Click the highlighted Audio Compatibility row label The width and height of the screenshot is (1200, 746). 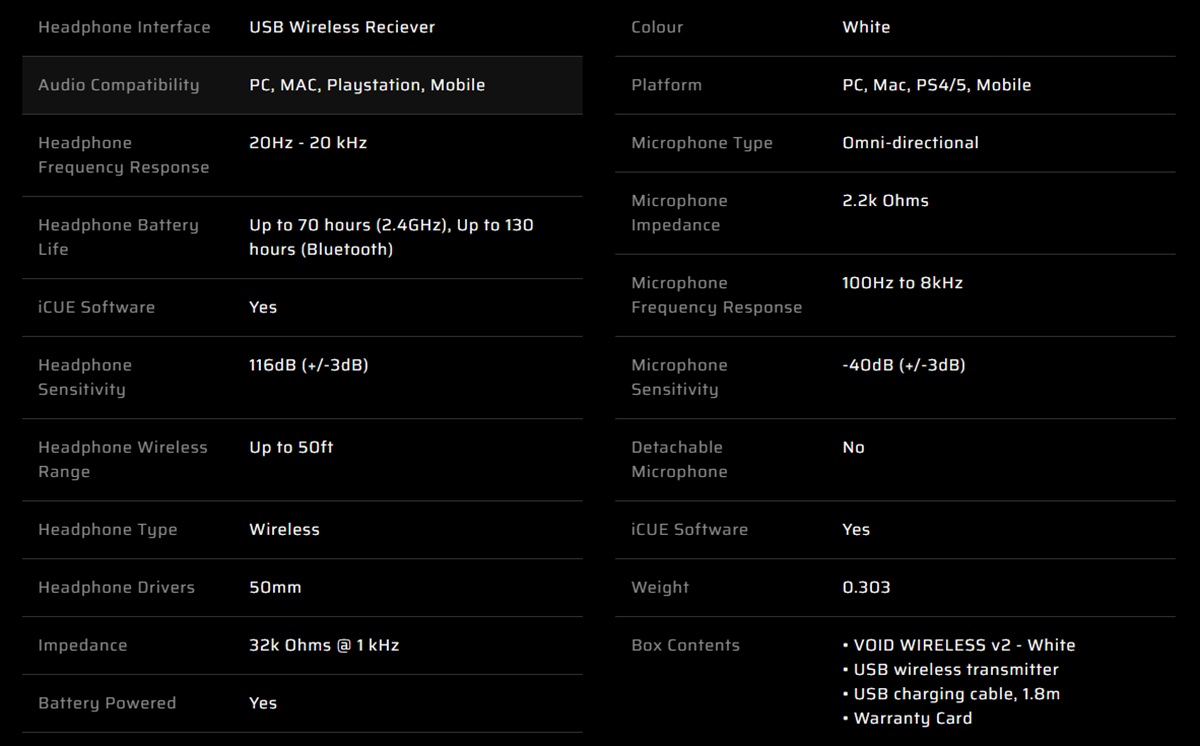click(x=118, y=85)
